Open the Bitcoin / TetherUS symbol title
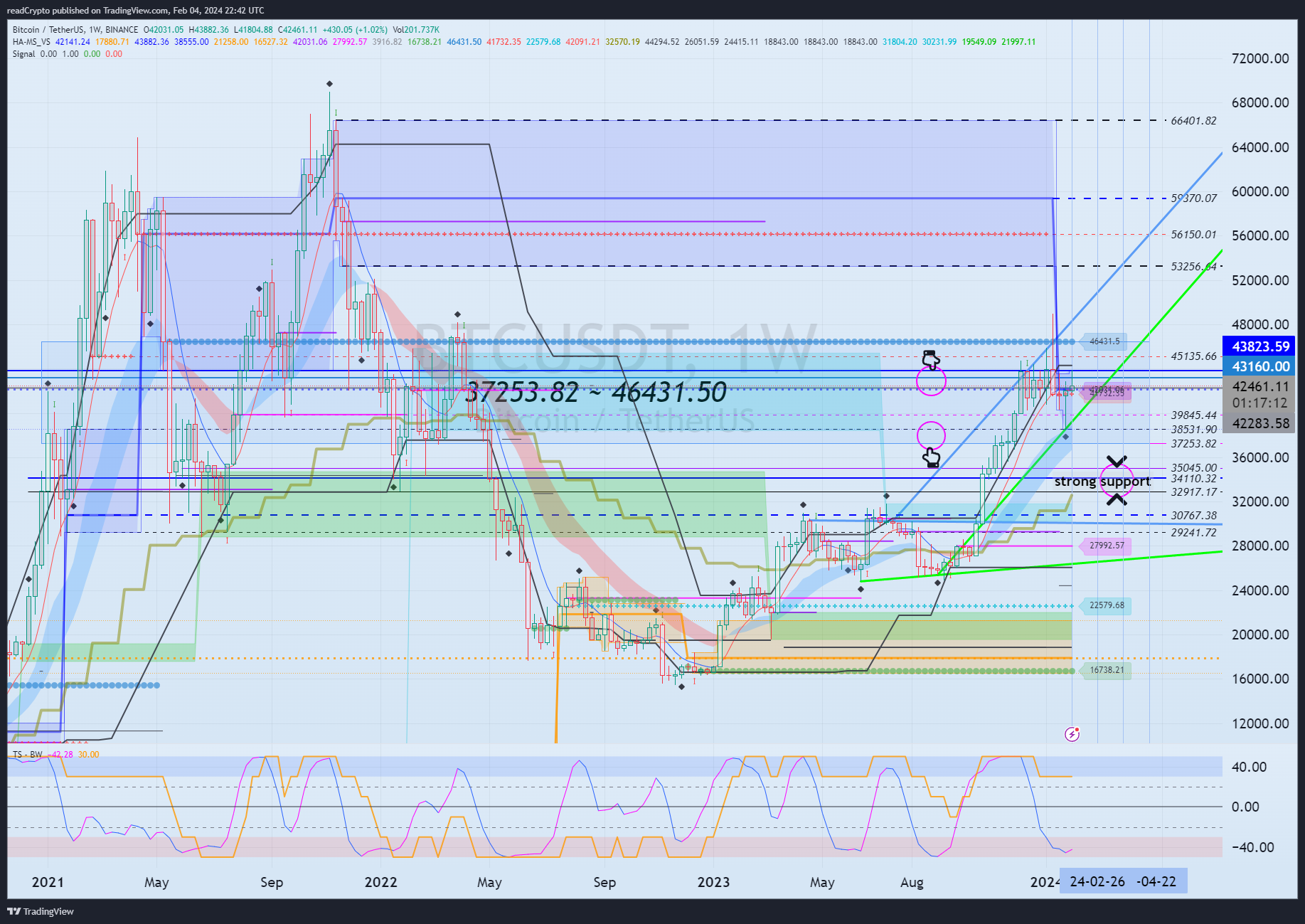 tap(75, 30)
